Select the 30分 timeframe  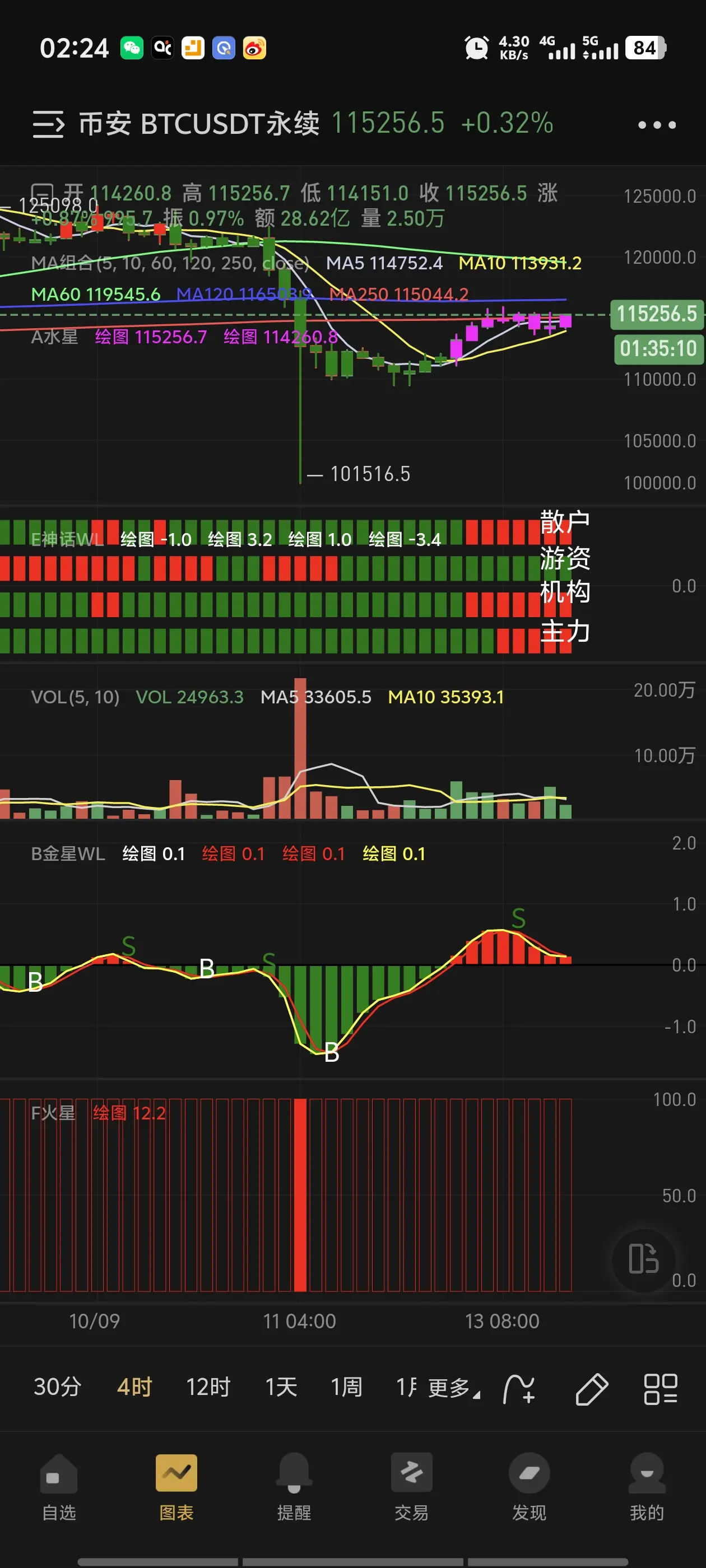(x=57, y=1387)
